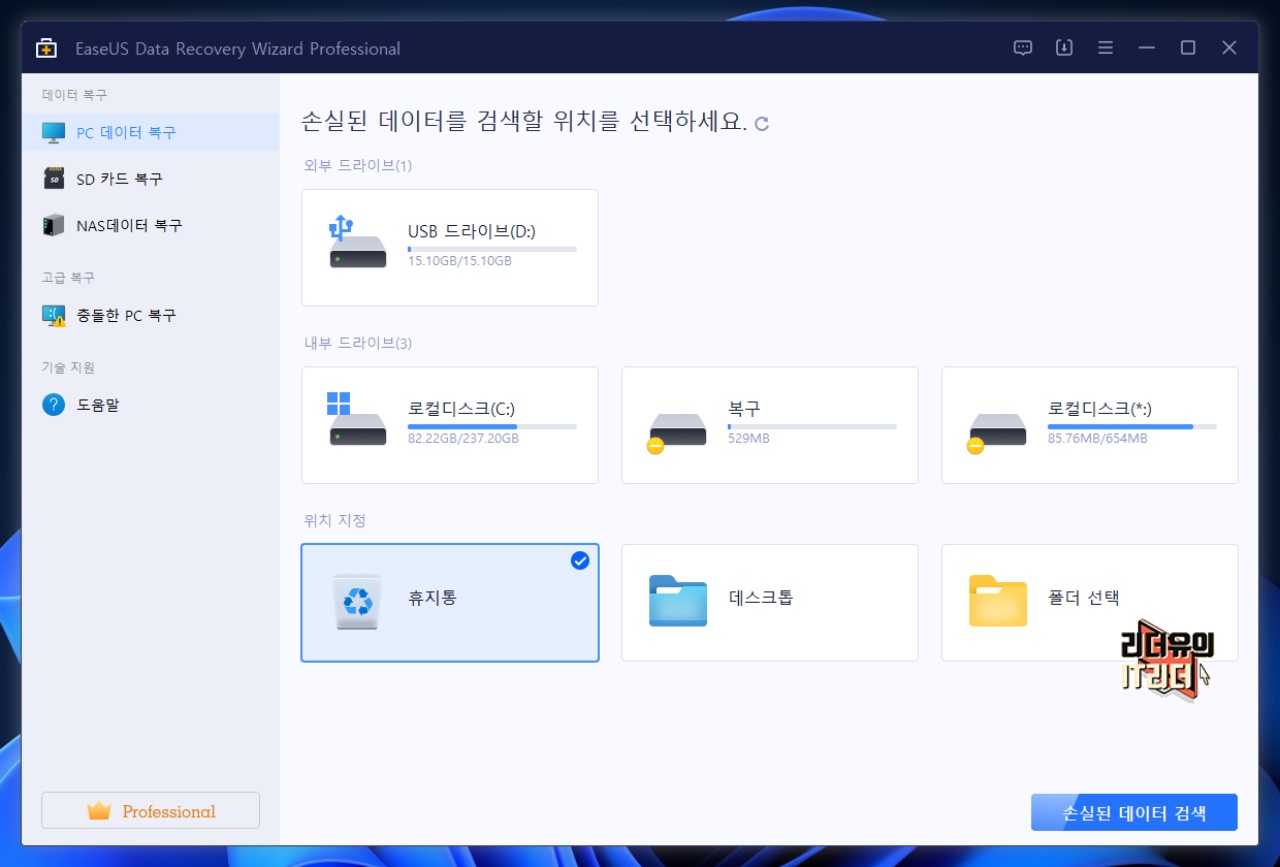Viewport: 1280px width, 867px height.
Task: Click the C: drive usage bar
Action: (492, 427)
